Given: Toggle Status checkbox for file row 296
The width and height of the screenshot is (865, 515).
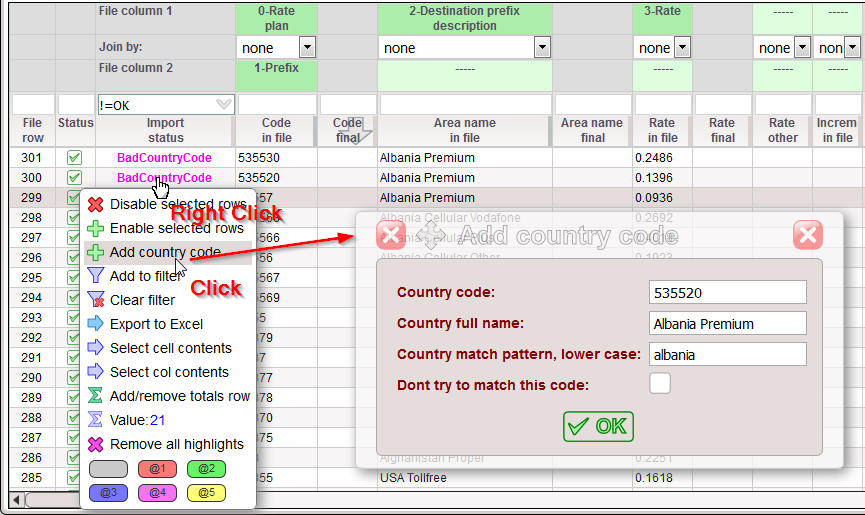Looking at the screenshot, I should [x=73, y=258].
